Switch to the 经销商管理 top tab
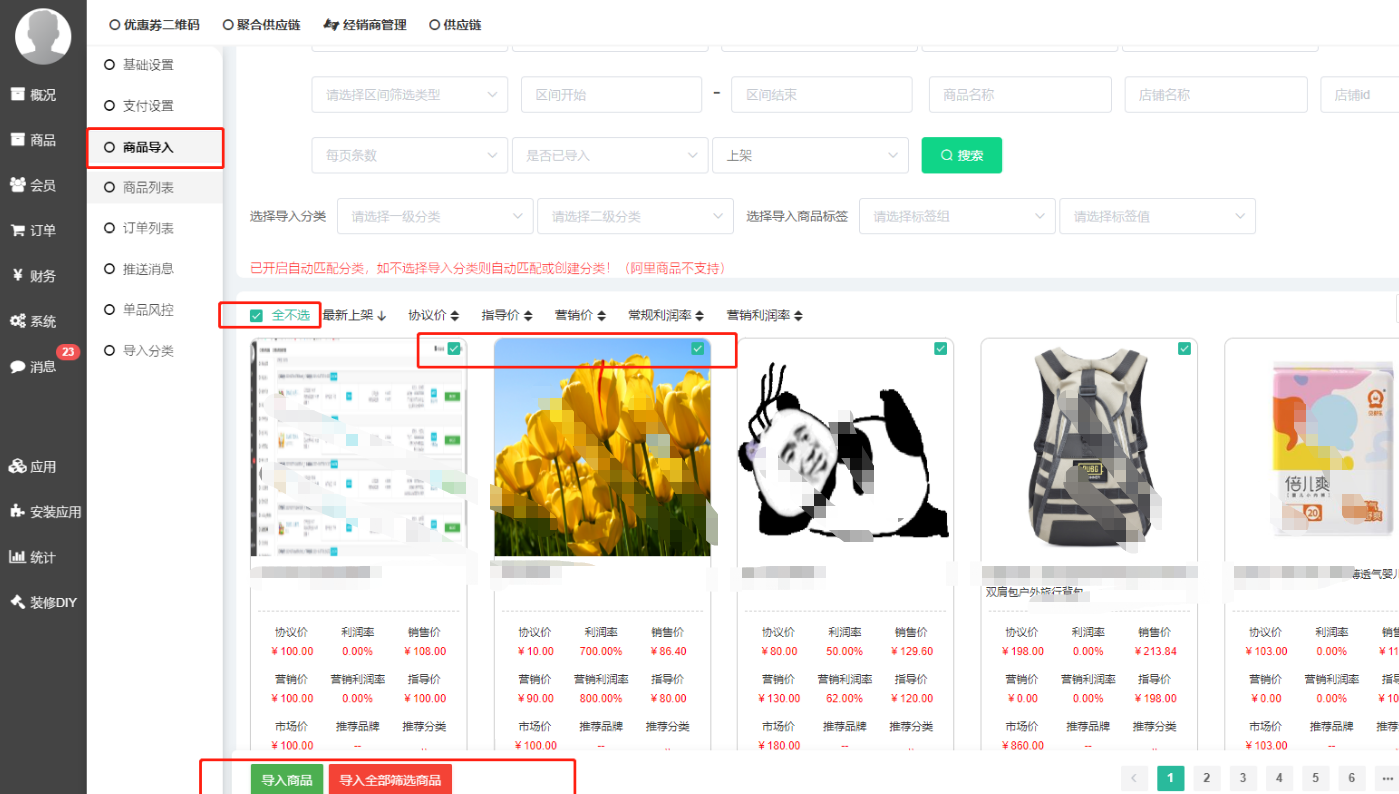This screenshot has height=794, width=1399. 365,24
